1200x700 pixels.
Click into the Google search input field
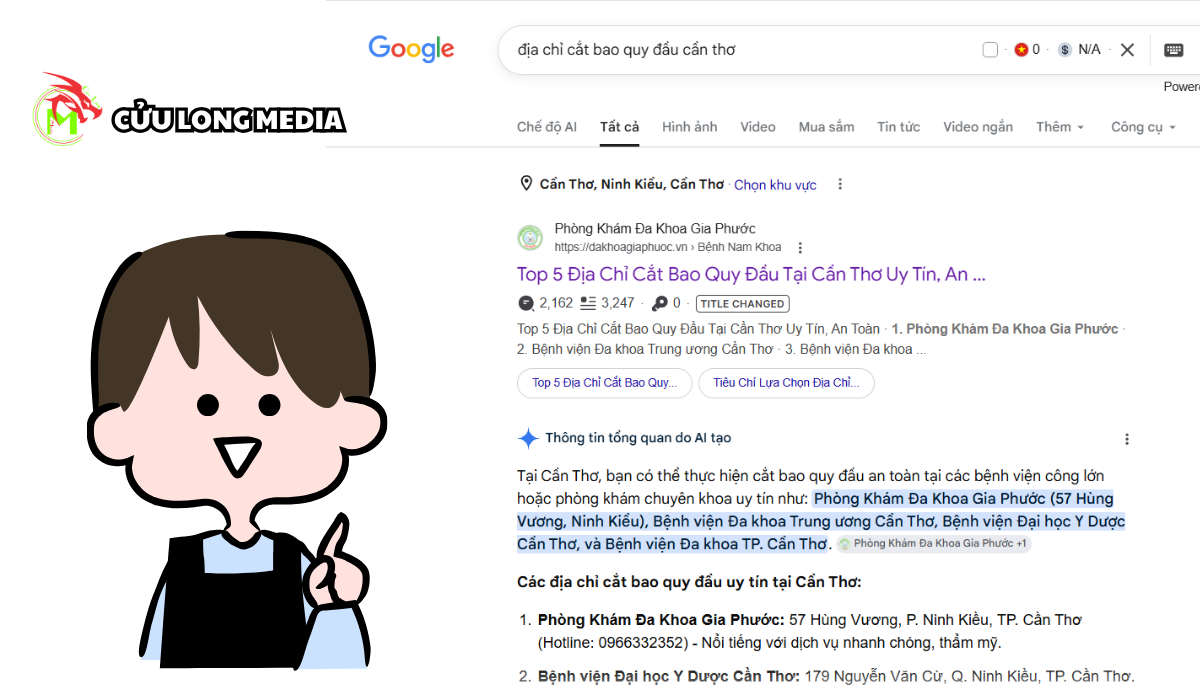pos(740,50)
